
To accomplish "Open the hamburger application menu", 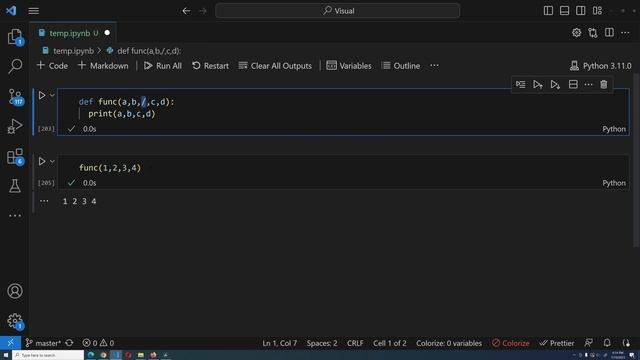I will tap(33, 11).
